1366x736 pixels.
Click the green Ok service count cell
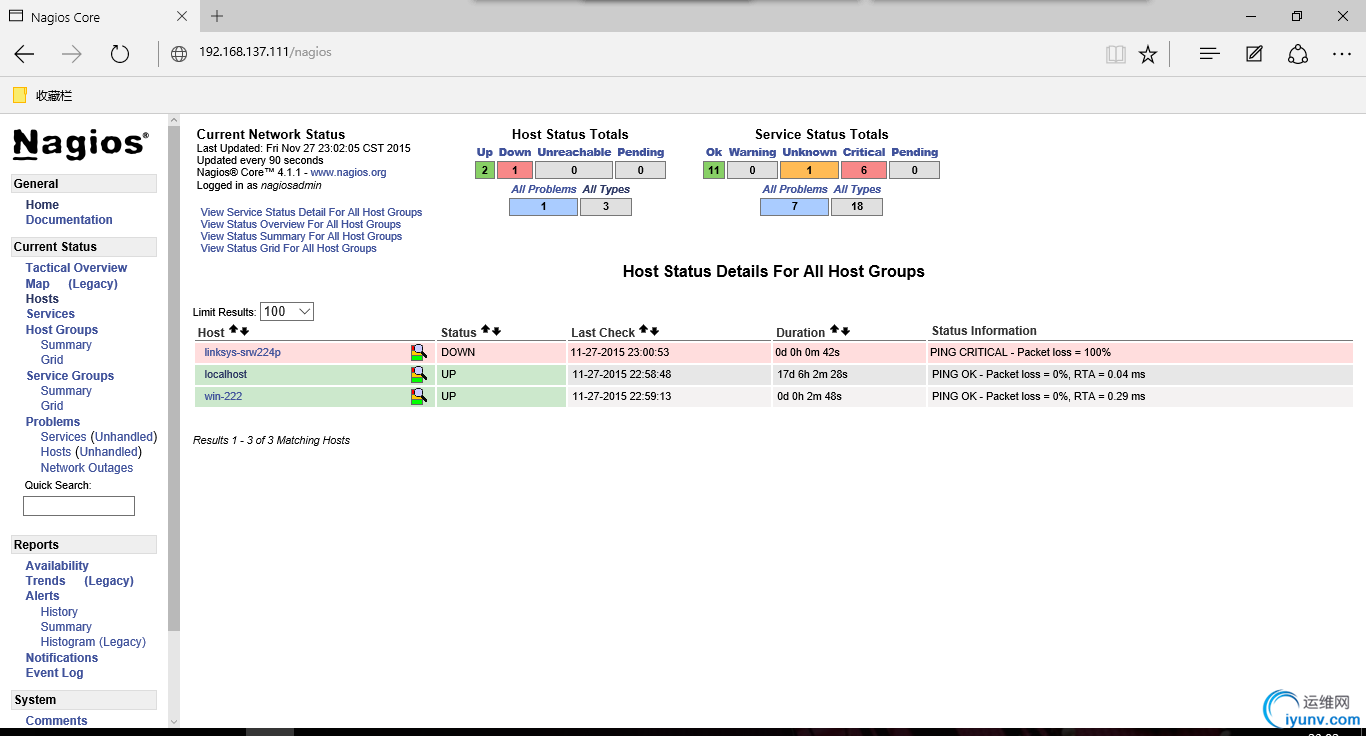point(713,170)
